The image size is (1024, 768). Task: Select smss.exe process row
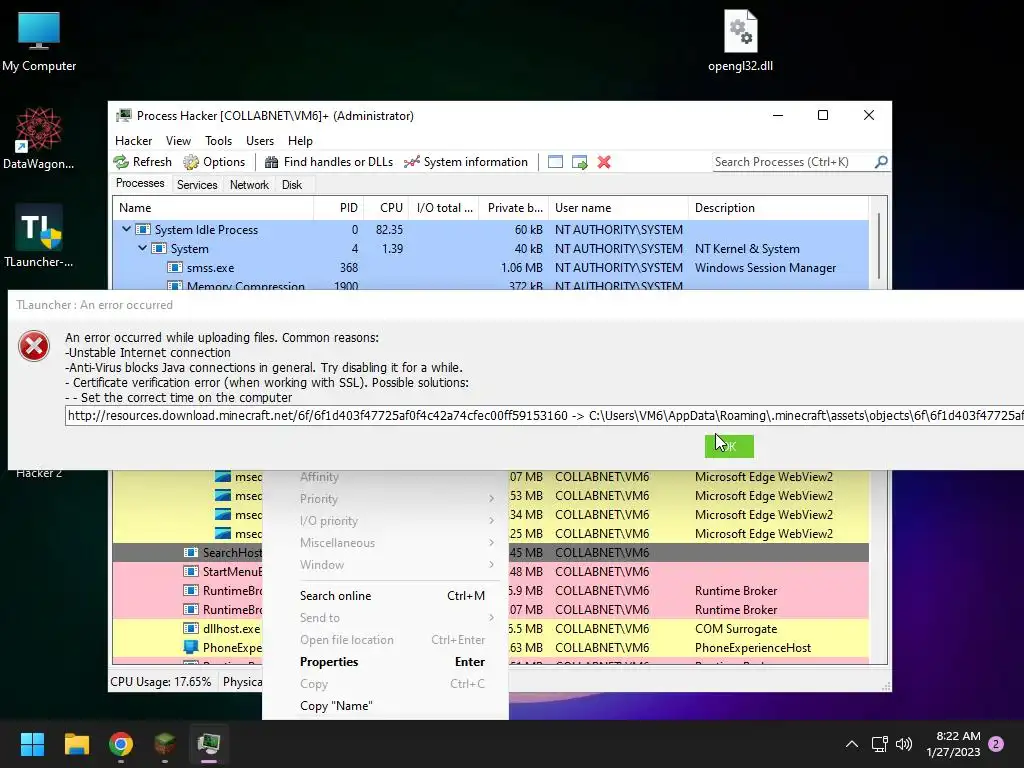click(490, 268)
